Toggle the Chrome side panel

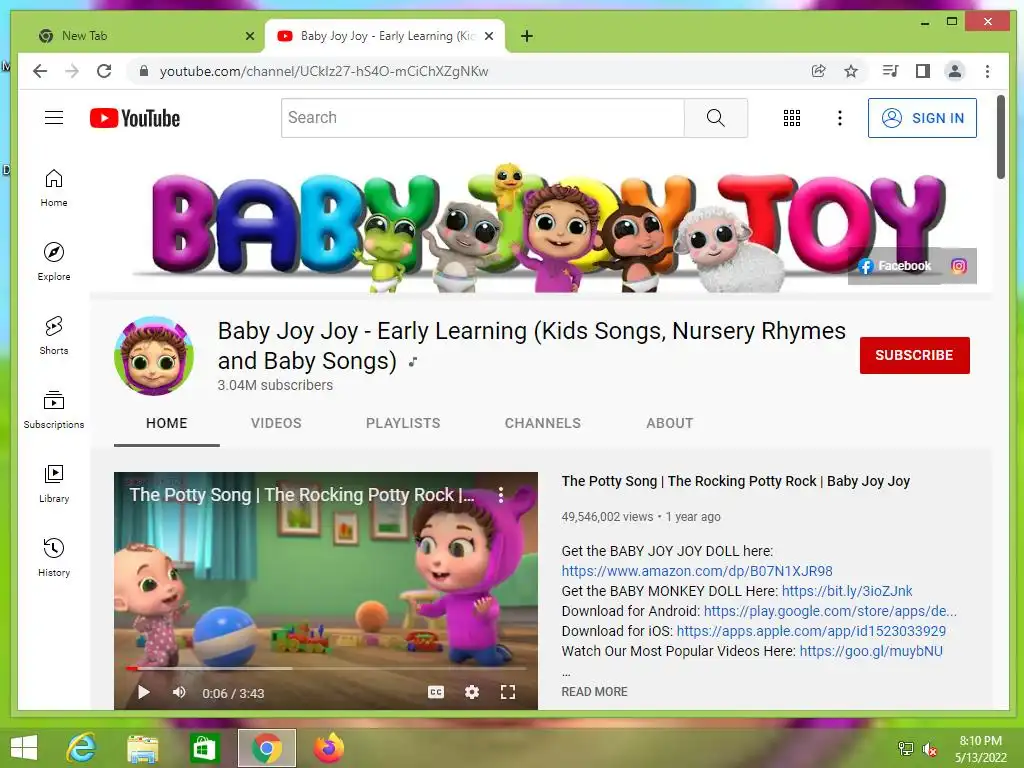(923, 71)
